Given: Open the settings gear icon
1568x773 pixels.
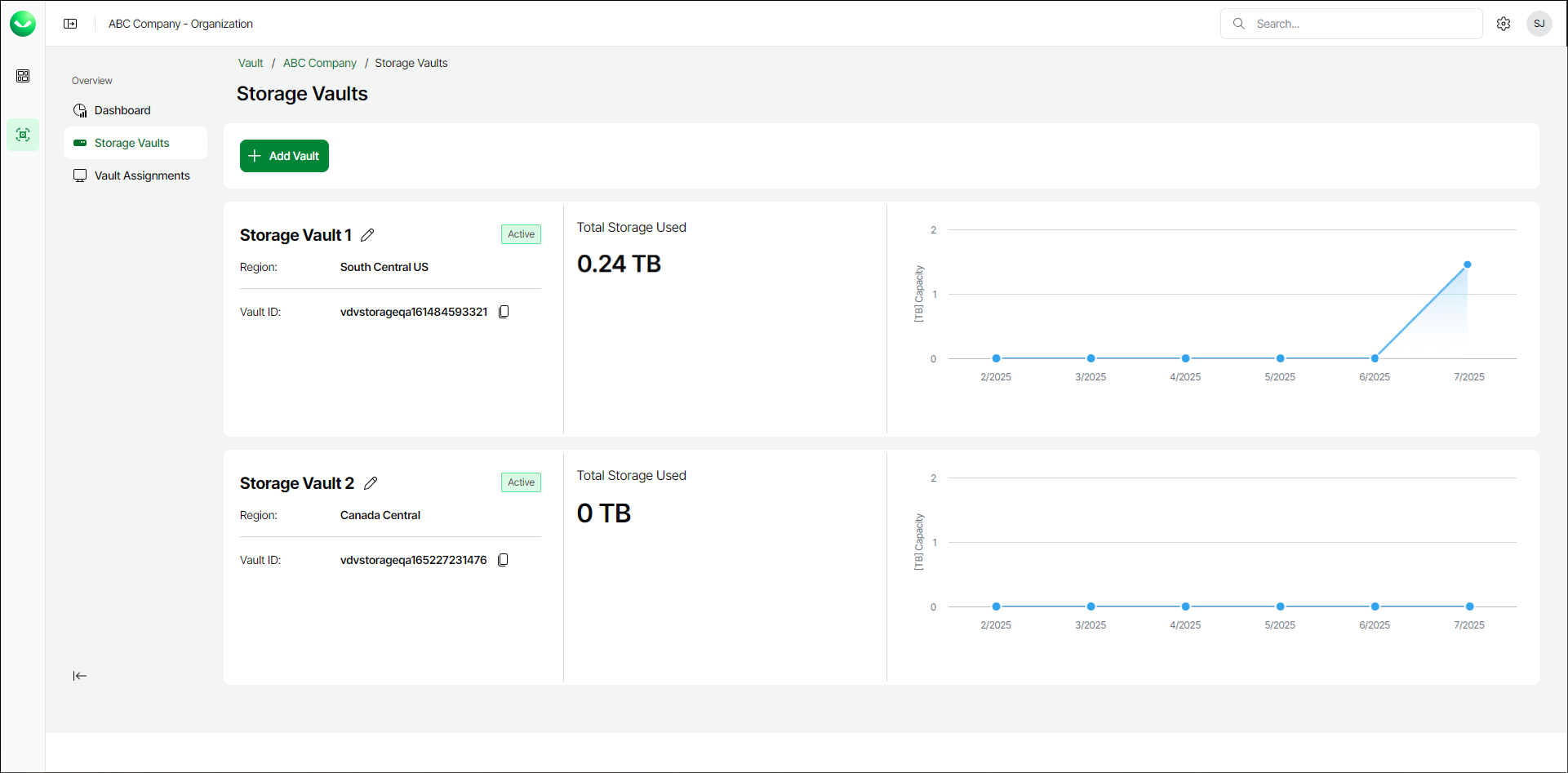Looking at the screenshot, I should [x=1504, y=24].
